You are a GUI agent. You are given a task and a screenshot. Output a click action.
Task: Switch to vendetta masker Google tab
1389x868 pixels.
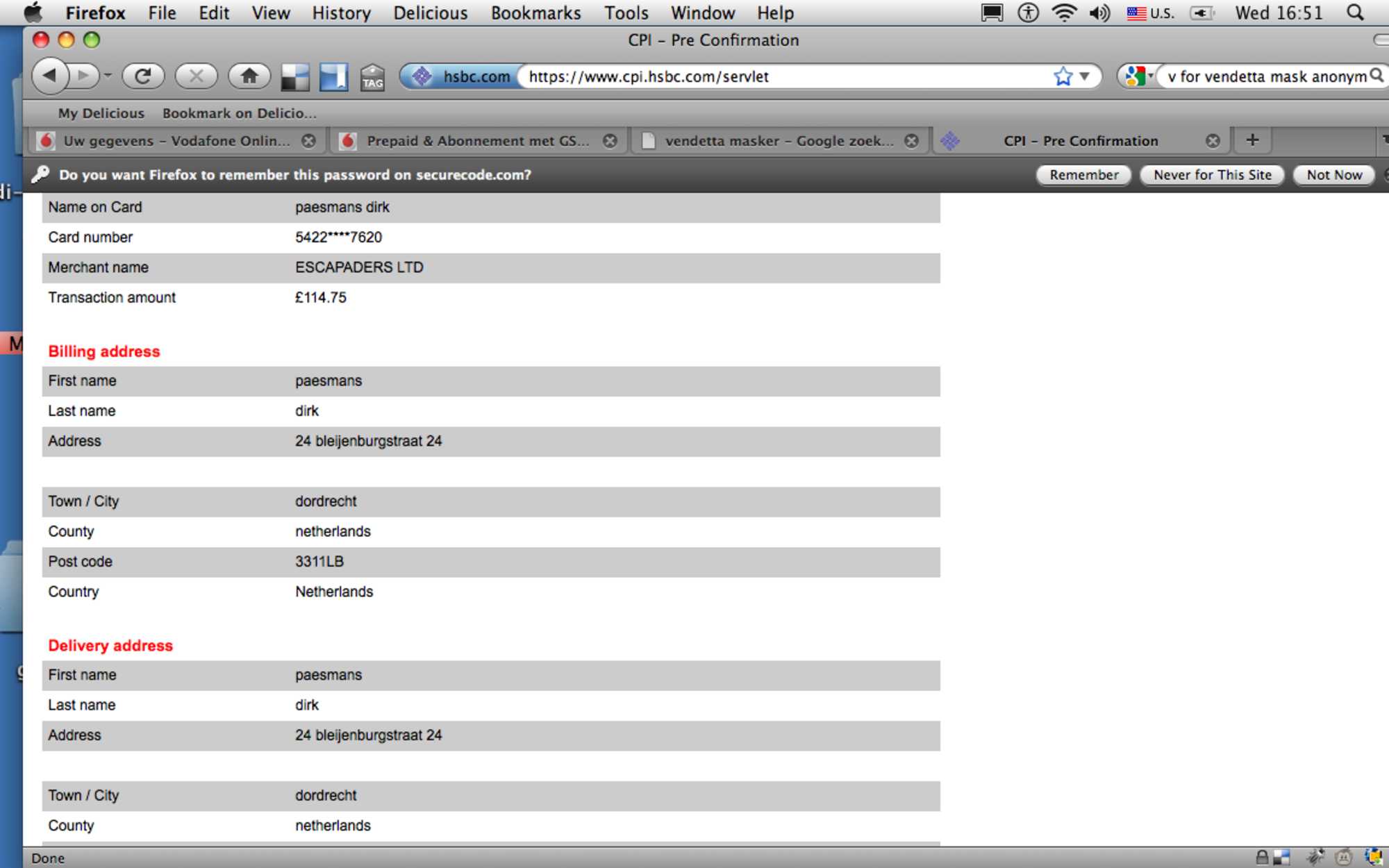(x=777, y=141)
